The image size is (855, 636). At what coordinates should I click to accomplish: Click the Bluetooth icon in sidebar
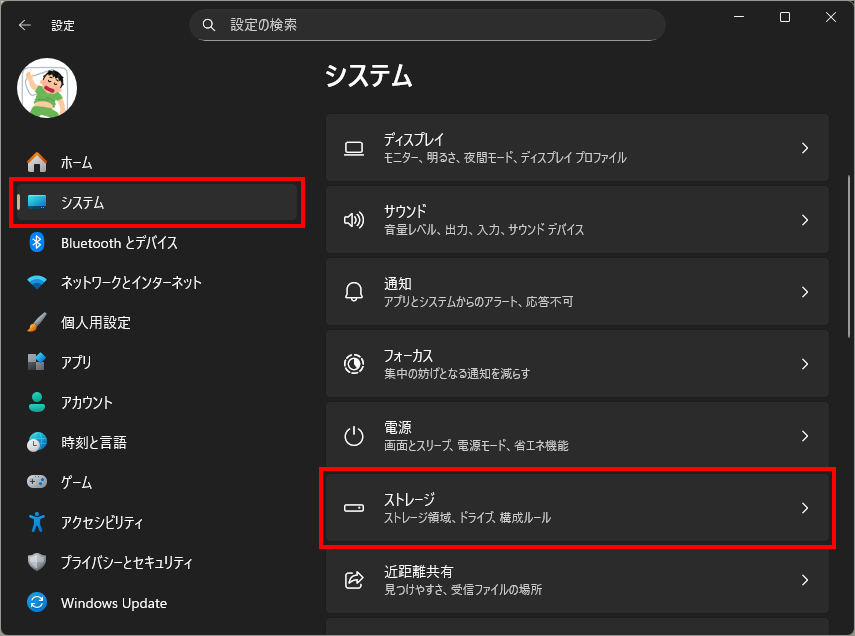(x=37, y=242)
